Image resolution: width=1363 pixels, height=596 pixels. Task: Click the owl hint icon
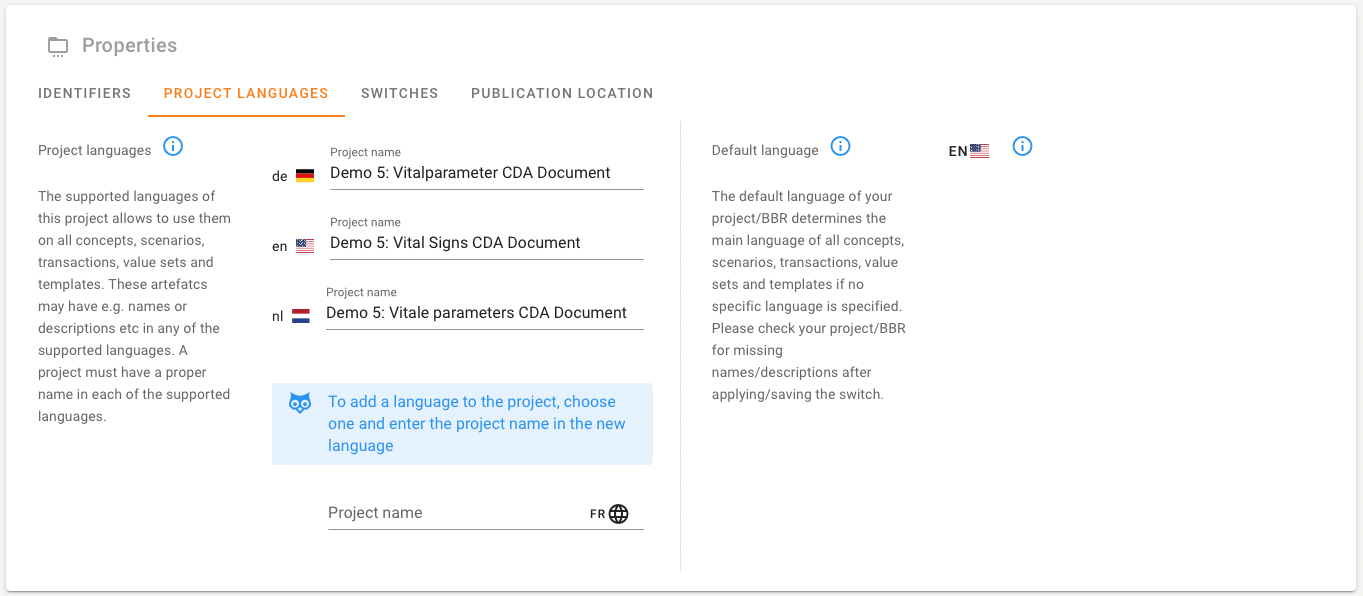[300, 403]
